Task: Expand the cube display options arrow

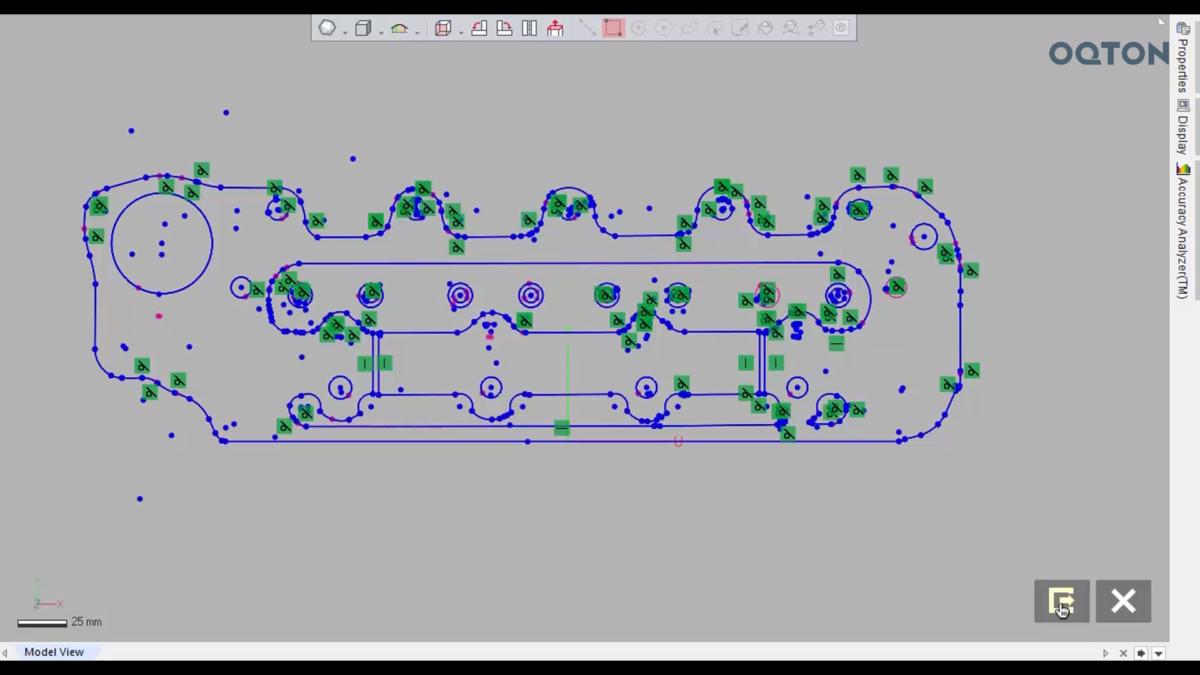Action: pyautogui.click(x=381, y=32)
